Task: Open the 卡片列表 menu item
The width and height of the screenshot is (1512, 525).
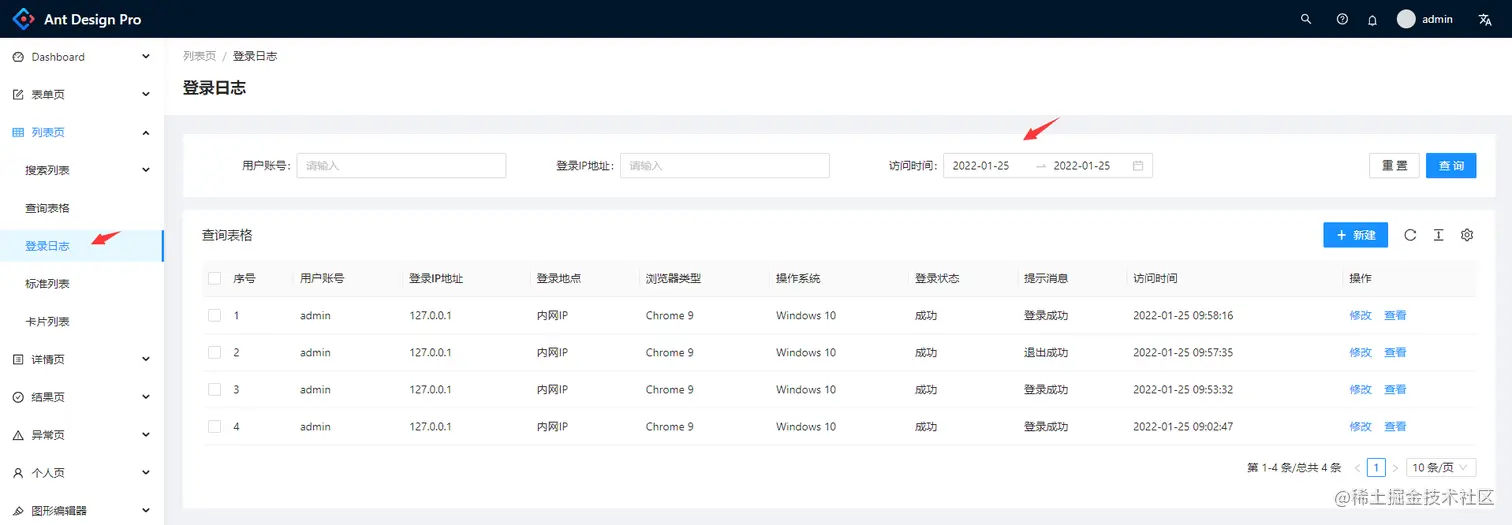Action: click(82, 322)
